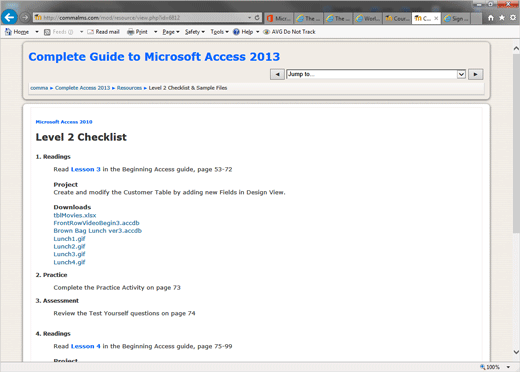Switch to the Micr... Office tab
The height and width of the screenshot is (372, 520).
(279, 18)
